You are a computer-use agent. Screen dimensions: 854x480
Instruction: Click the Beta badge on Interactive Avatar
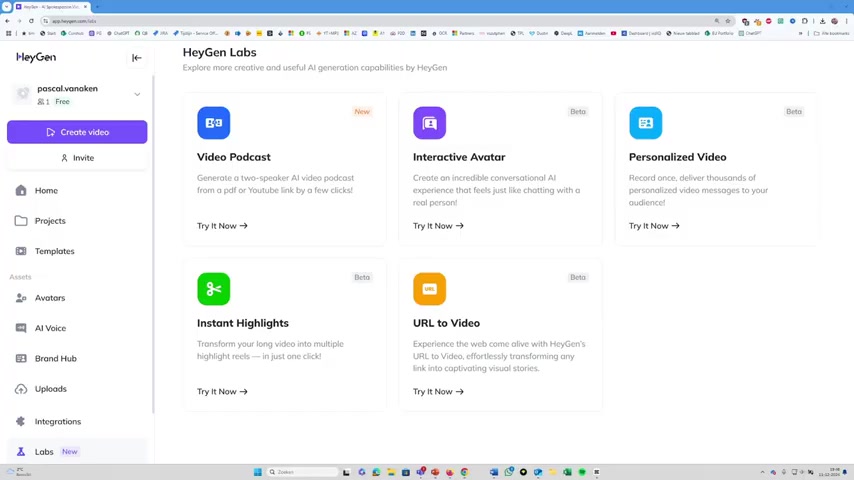click(578, 112)
